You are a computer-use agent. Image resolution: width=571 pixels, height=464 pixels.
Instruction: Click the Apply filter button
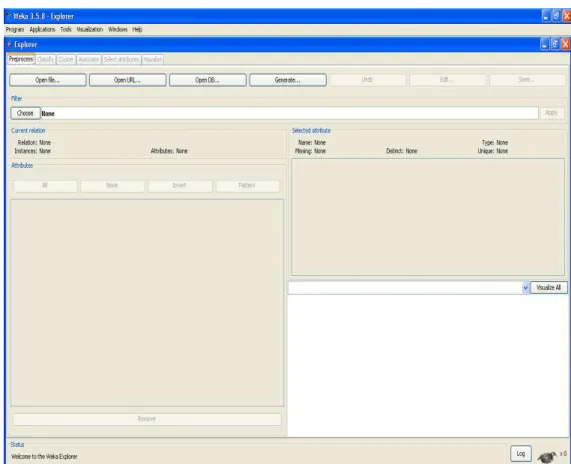552,113
